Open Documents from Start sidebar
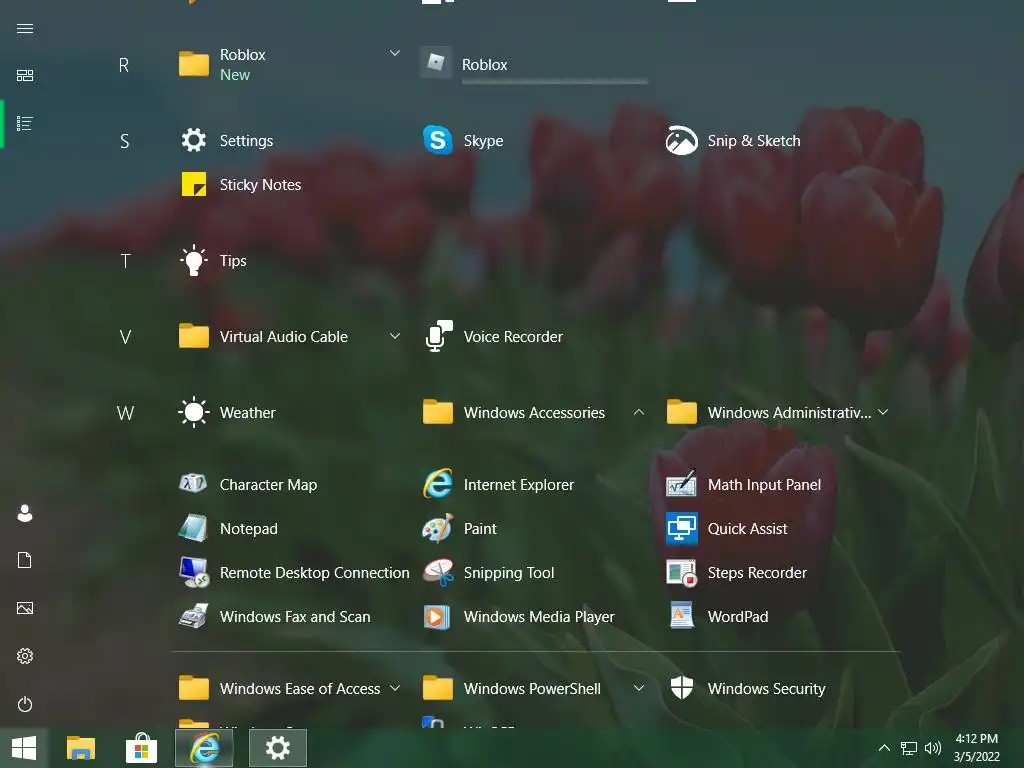This screenshot has width=1024, height=768. pos(25,560)
